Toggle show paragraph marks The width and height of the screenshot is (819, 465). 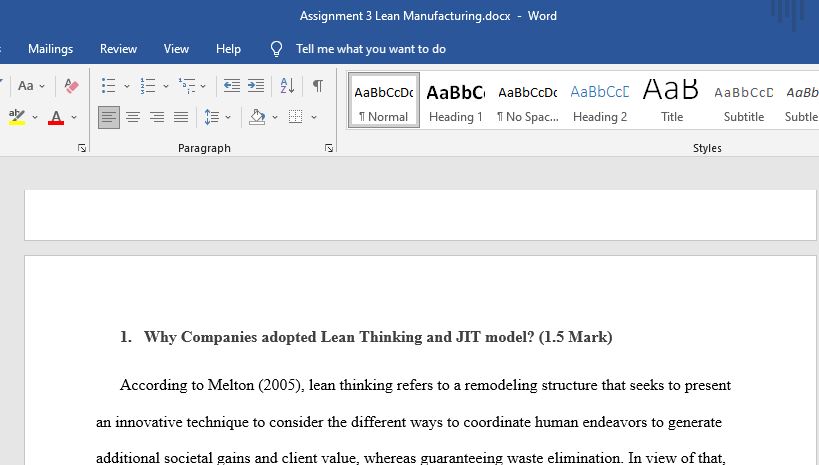pos(318,86)
